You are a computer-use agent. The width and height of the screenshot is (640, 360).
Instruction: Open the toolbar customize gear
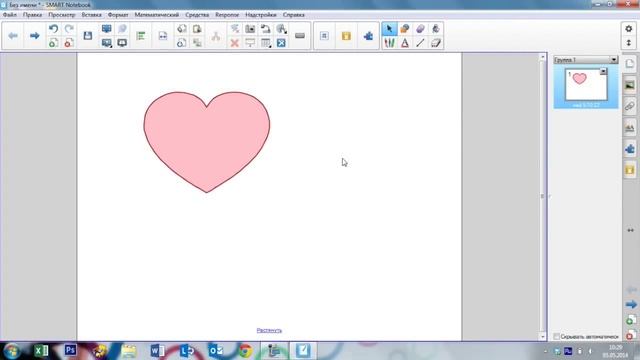(629, 29)
